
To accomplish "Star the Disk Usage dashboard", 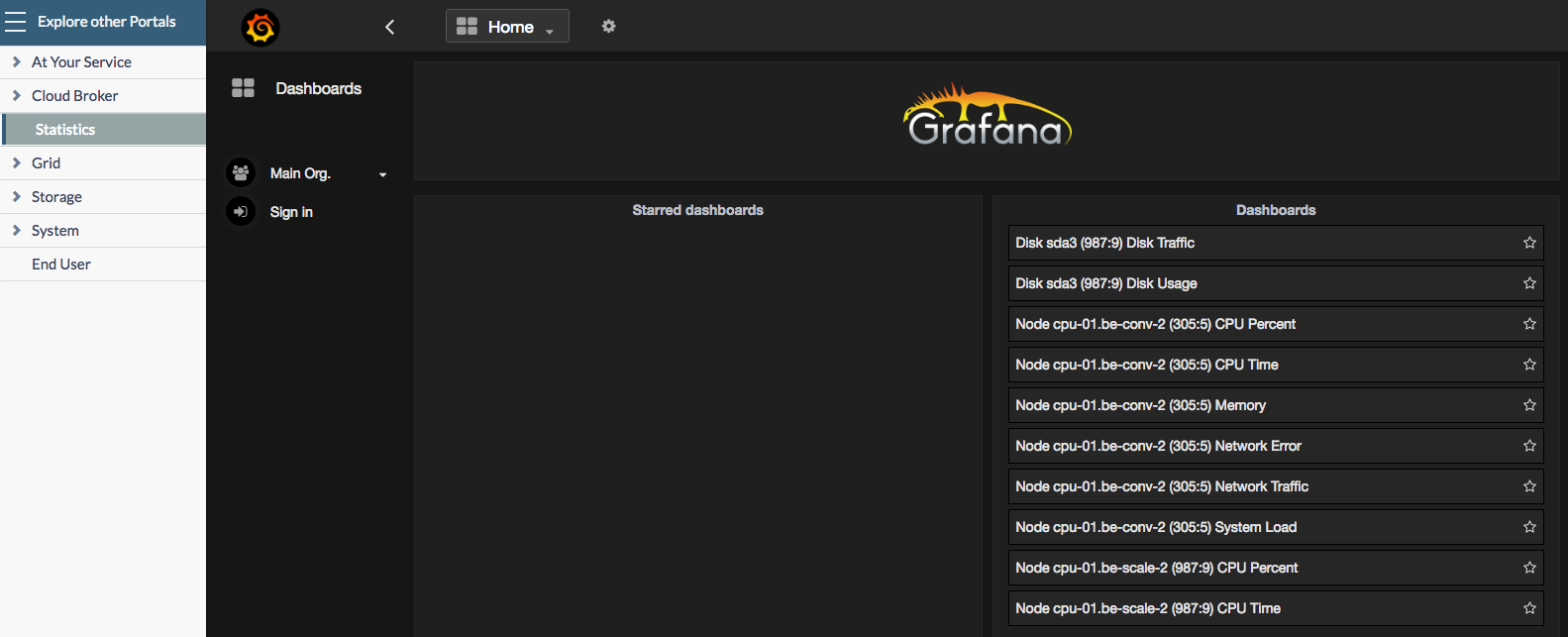I will pyautogui.click(x=1528, y=283).
